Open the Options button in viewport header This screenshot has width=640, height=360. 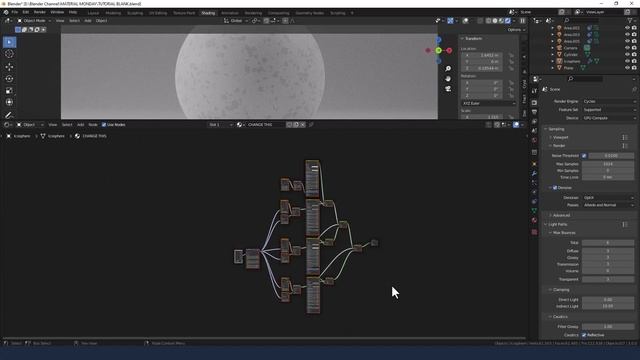pyautogui.click(x=516, y=30)
